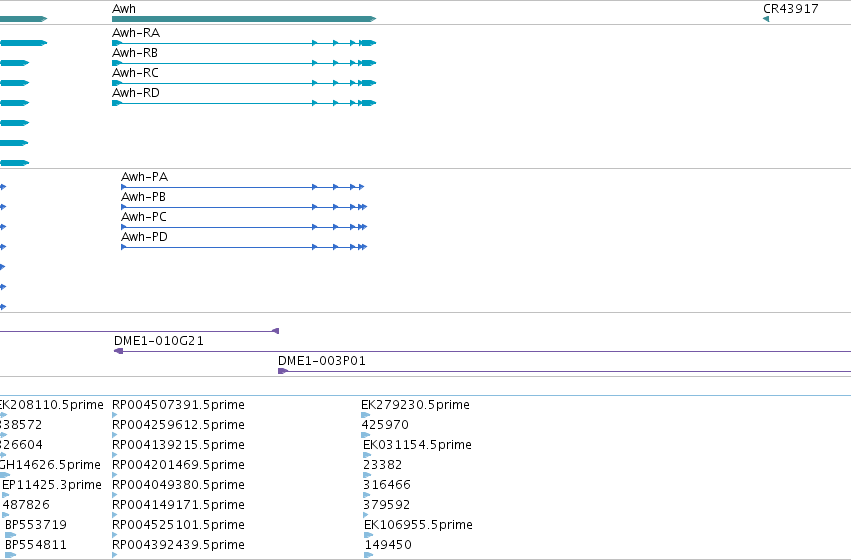Select the DME1-003P01 BAC label
Viewport: 851px width, 560px height.
click(322, 361)
